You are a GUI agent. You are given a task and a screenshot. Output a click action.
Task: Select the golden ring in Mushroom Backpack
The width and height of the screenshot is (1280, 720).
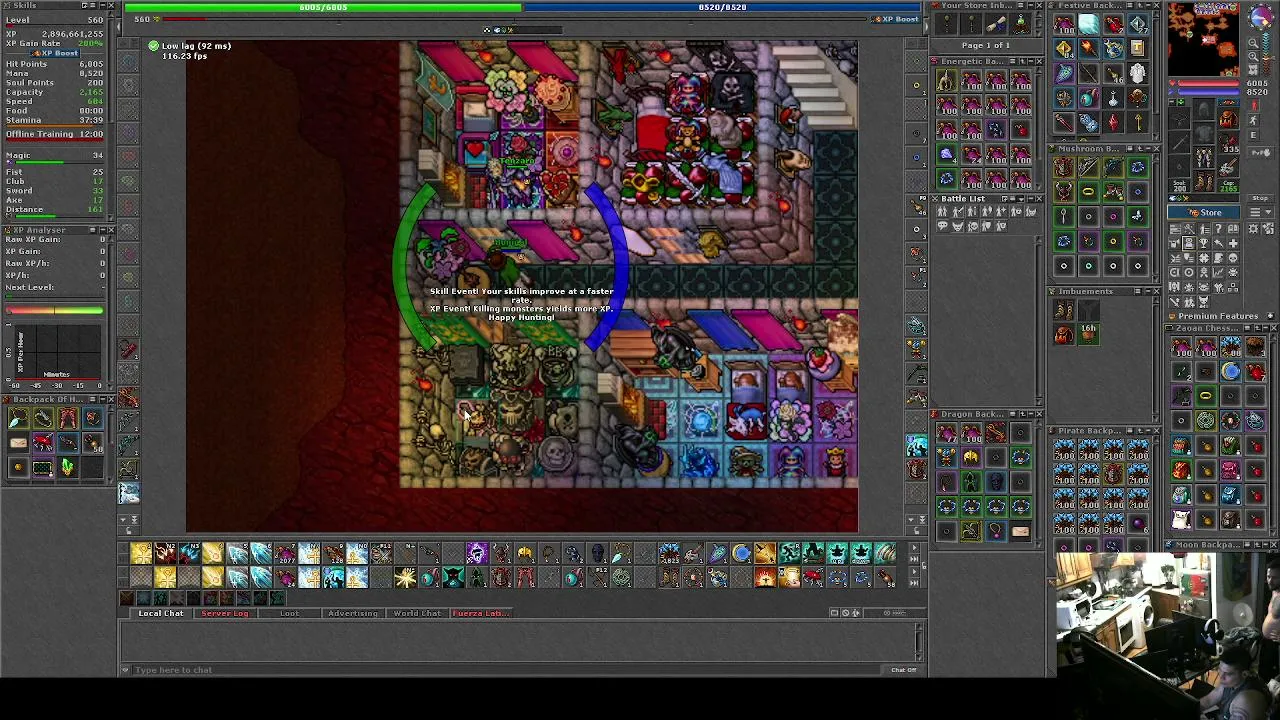click(x=1088, y=192)
